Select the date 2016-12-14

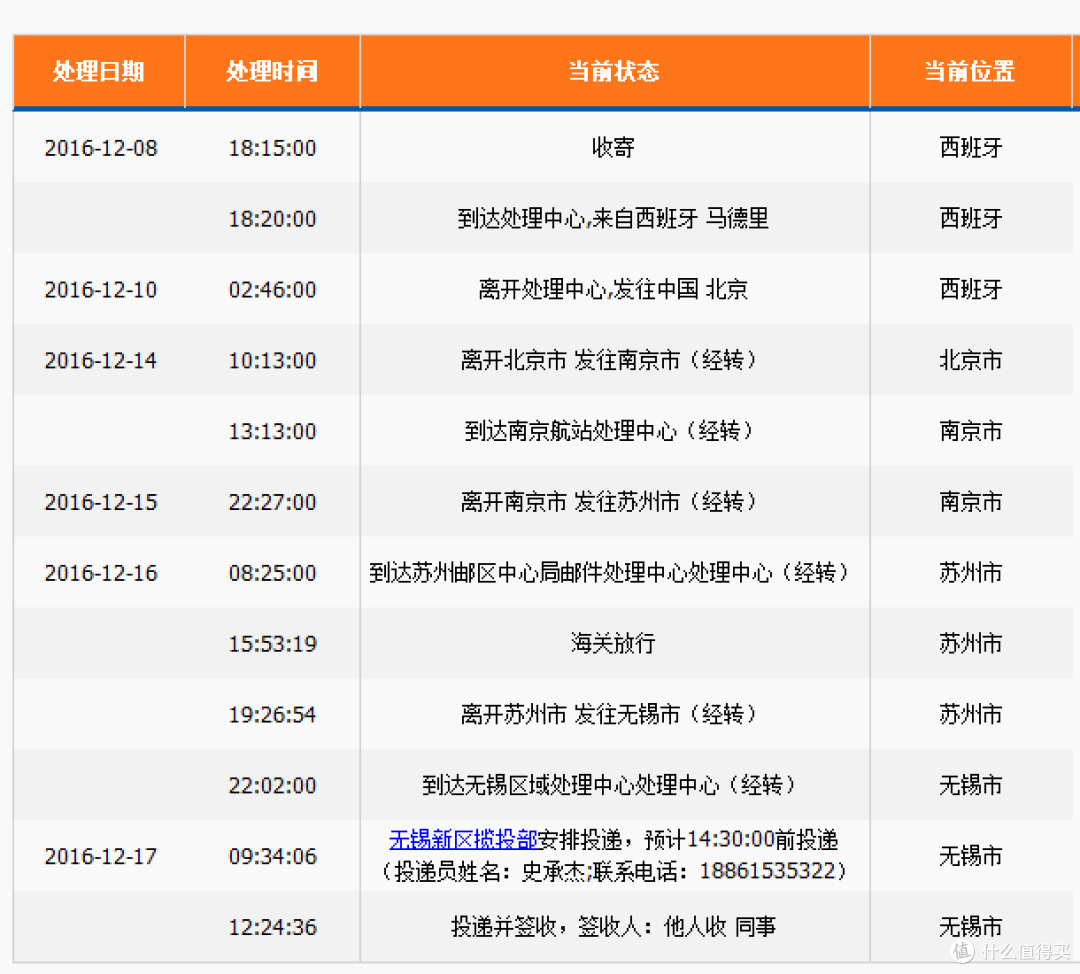[101, 360]
